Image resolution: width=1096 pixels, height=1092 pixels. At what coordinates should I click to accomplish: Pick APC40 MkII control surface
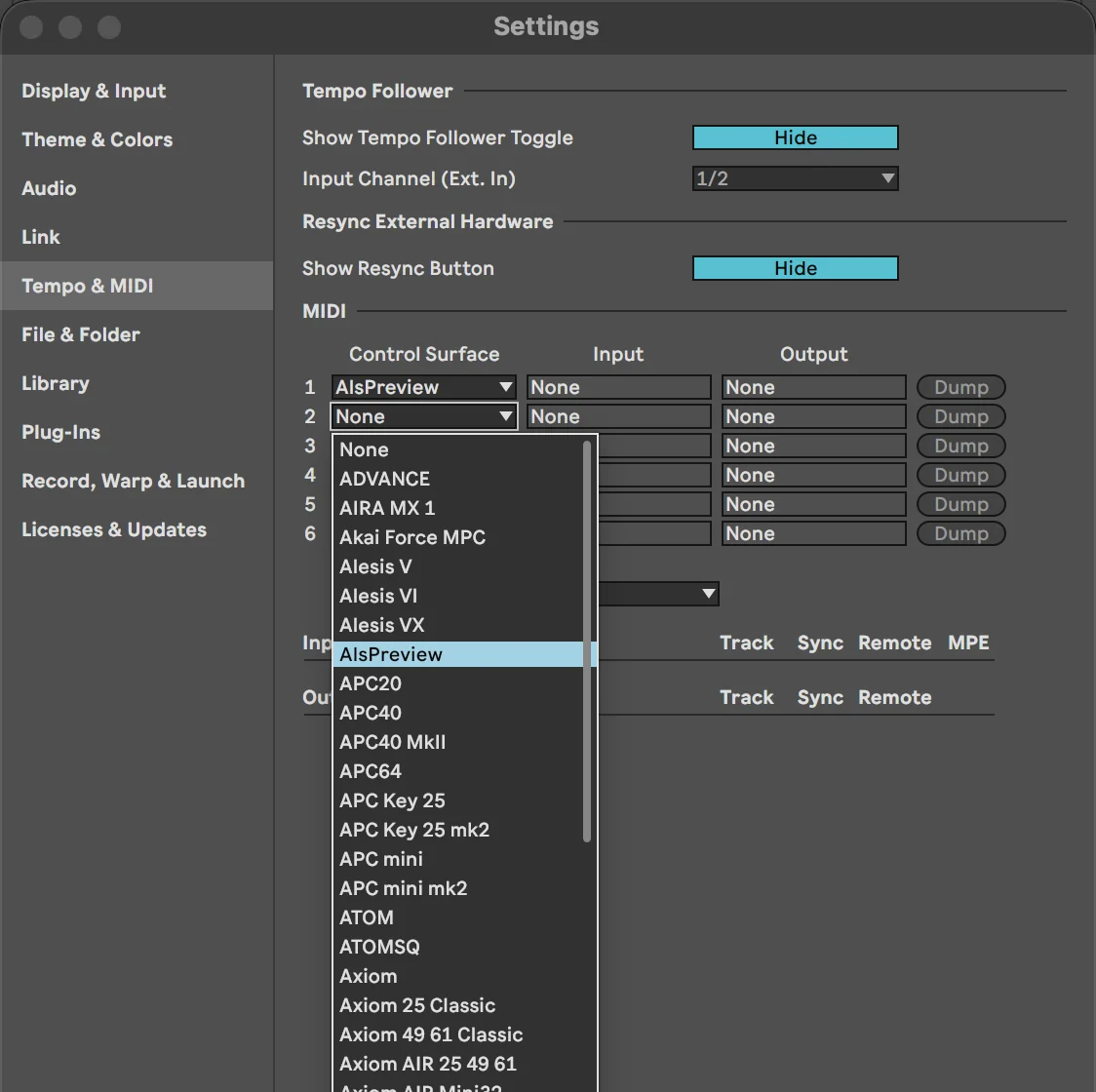coord(458,742)
